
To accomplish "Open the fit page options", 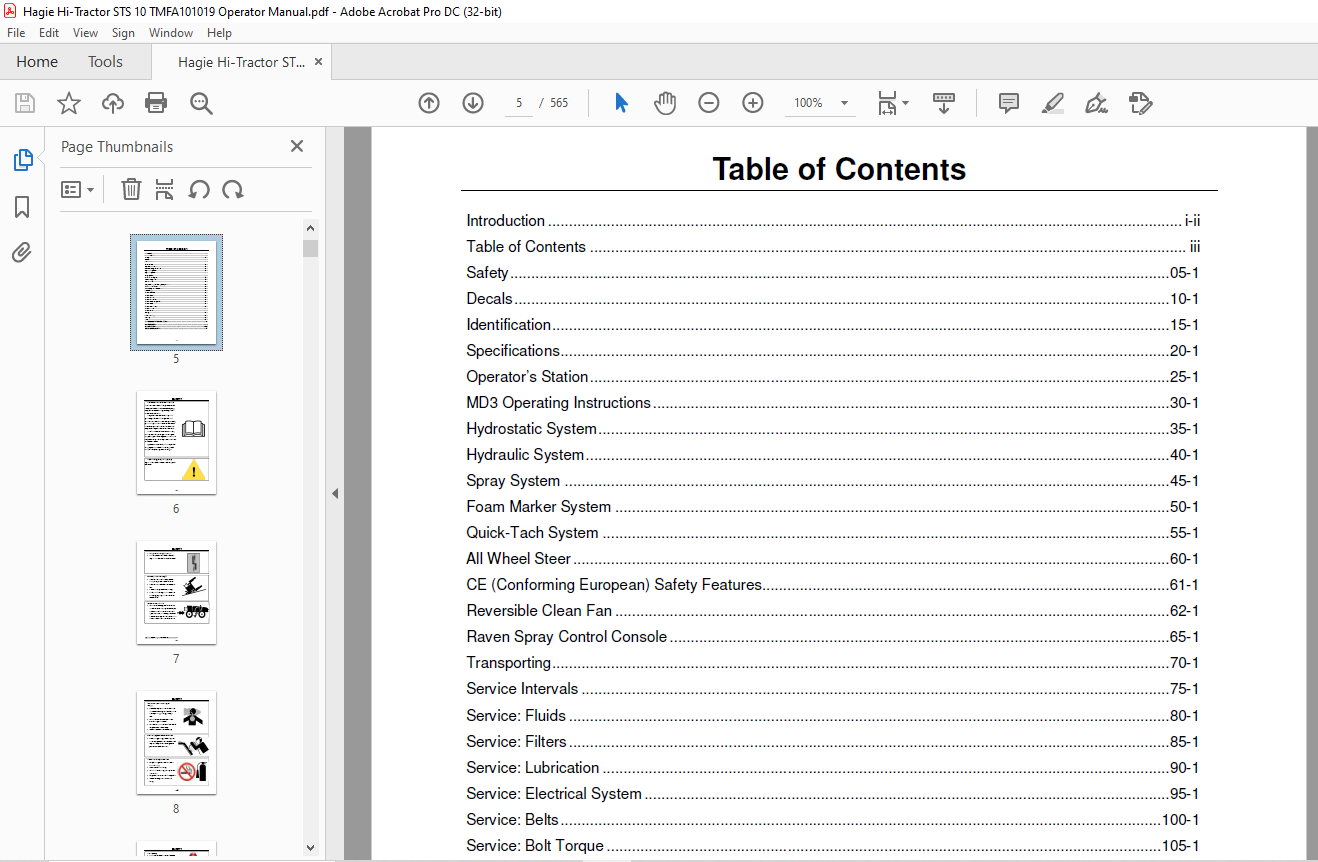I will [x=892, y=103].
